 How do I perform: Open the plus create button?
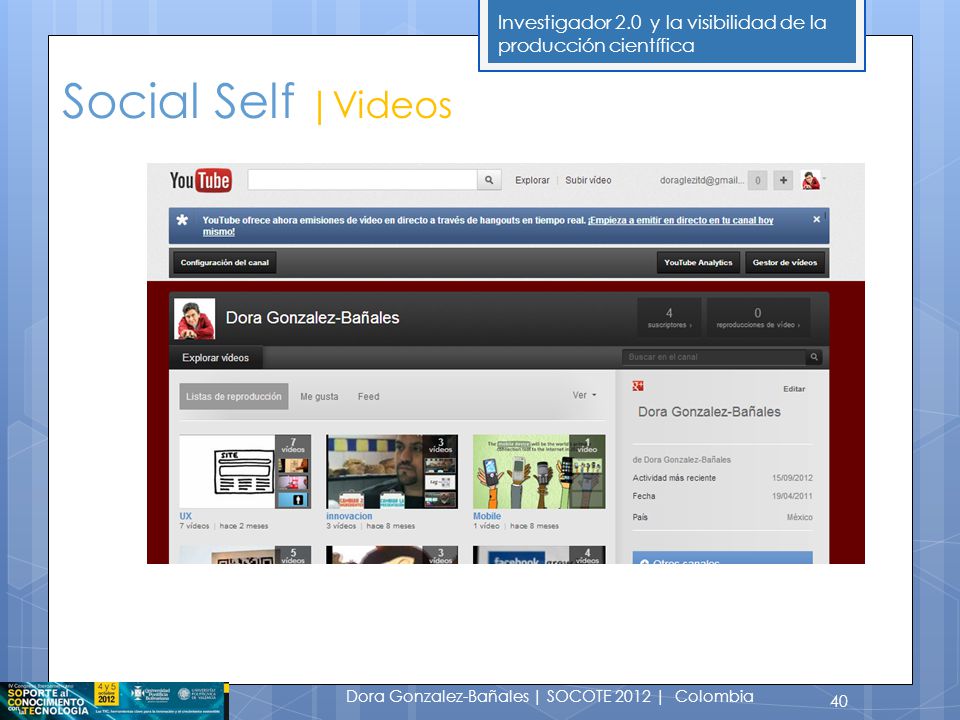(x=783, y=180)
